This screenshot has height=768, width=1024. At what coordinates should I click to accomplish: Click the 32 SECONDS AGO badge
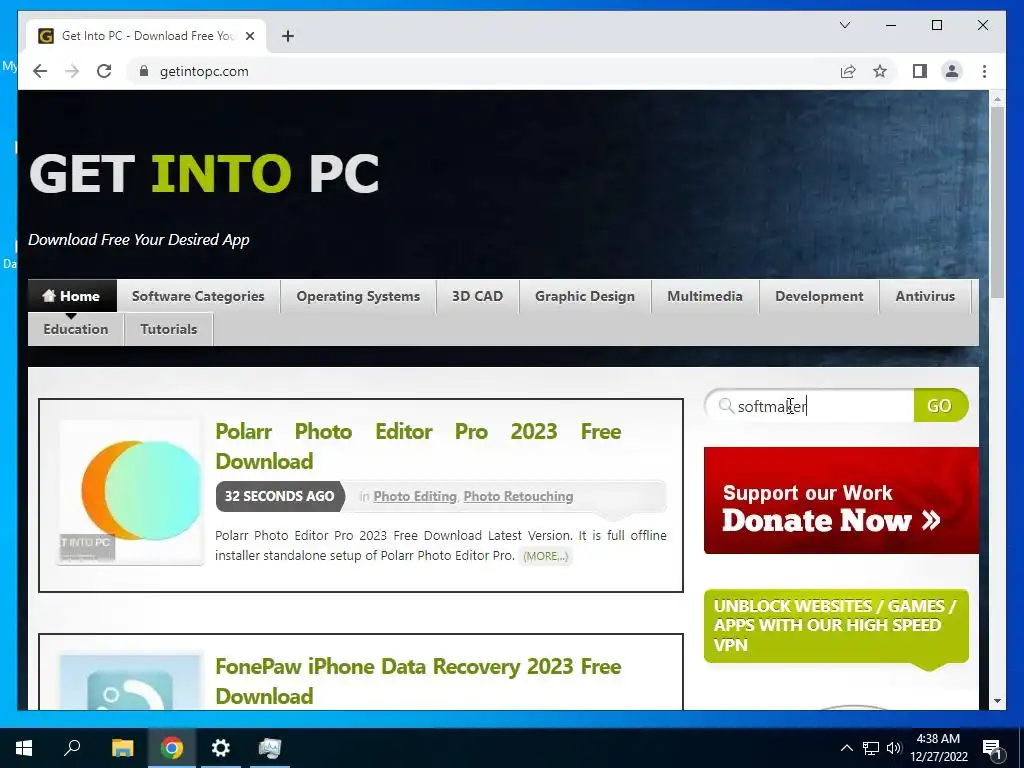pyautogui.click(x=280, y=496)
